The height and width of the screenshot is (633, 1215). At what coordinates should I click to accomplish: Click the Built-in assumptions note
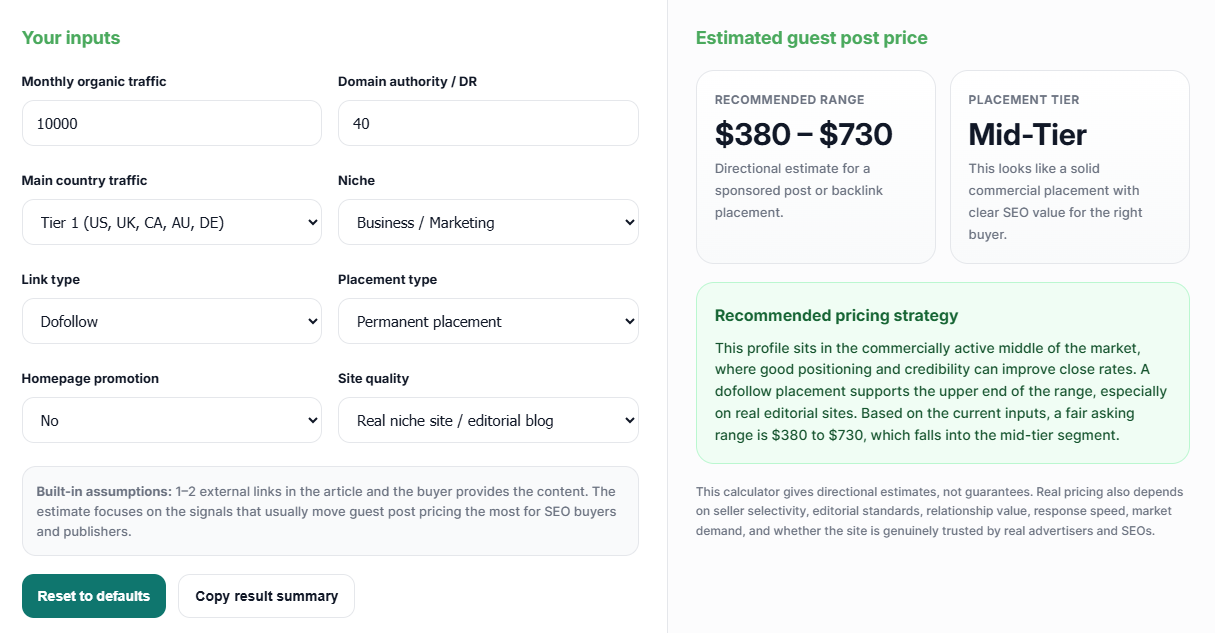point(329,511)
